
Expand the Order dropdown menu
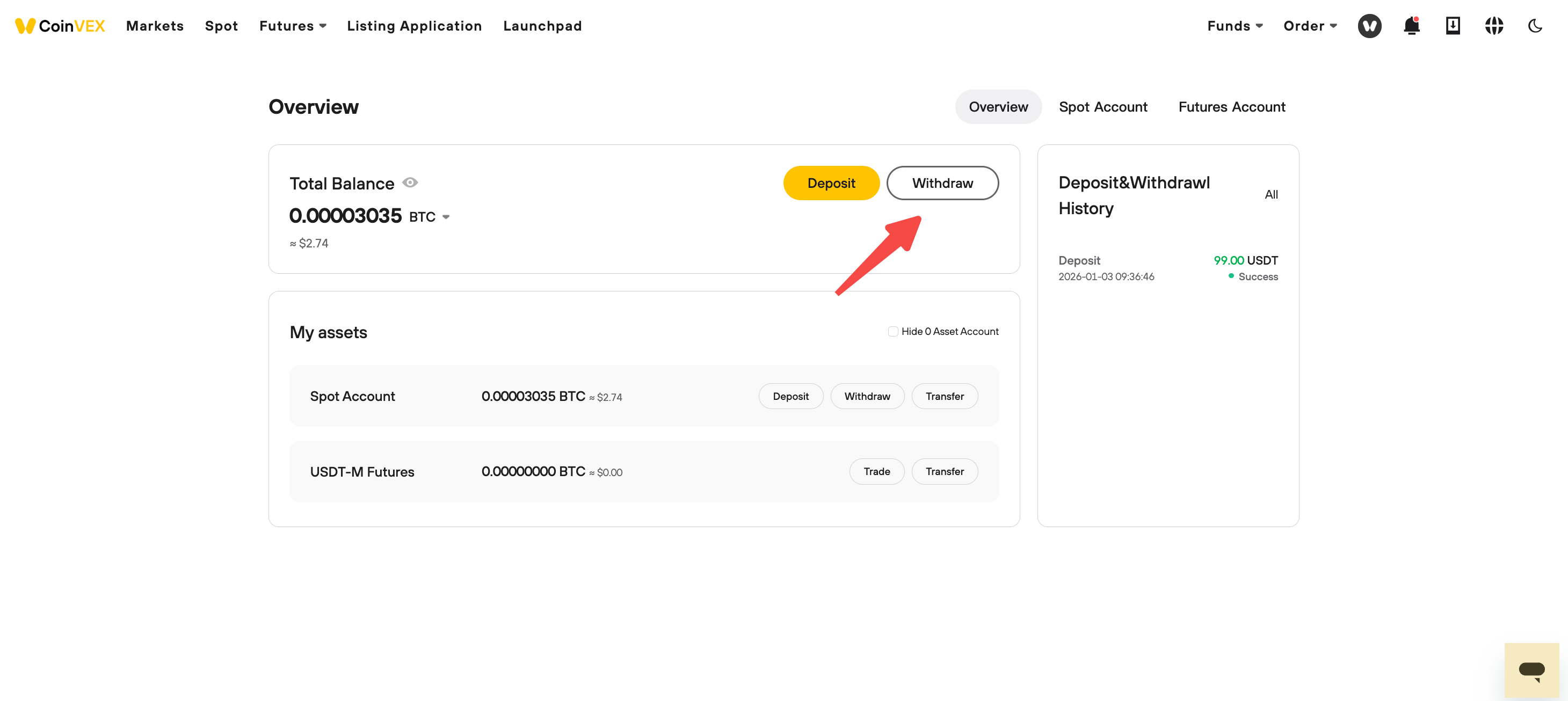1310,26
